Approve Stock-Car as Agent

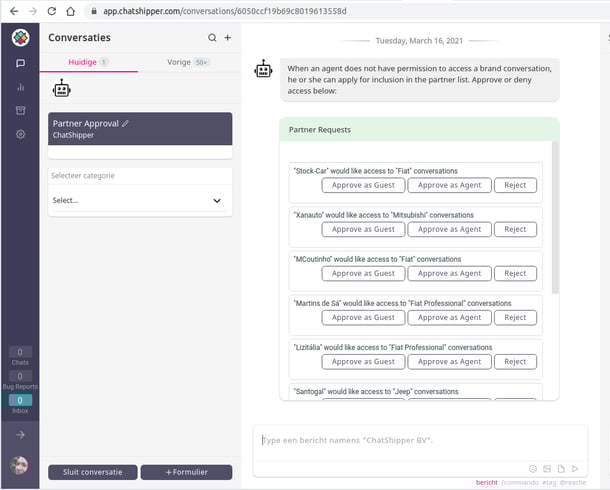[449, 185]
